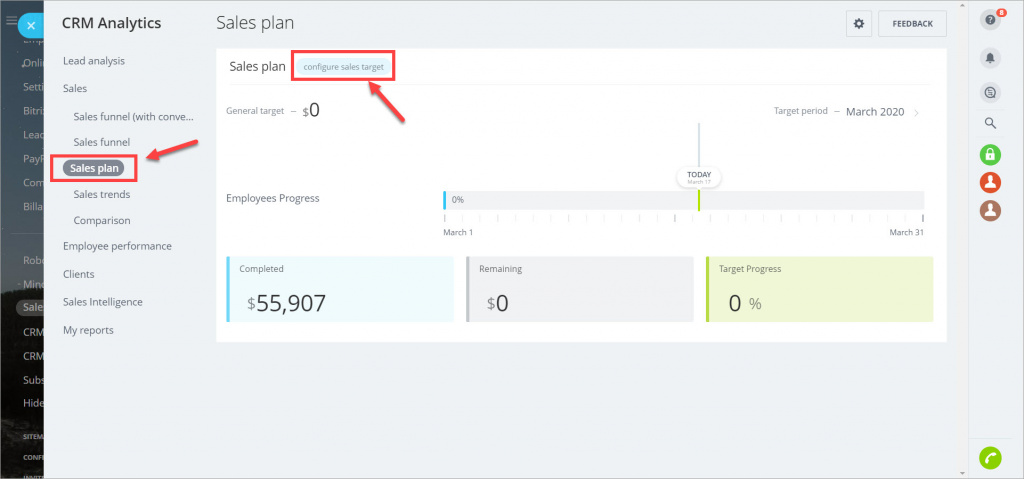Screen dimensions: 1024x479
Task: Toggle the hamburger main menu icon
Action: pyautogui.click(x=11, y=20)
